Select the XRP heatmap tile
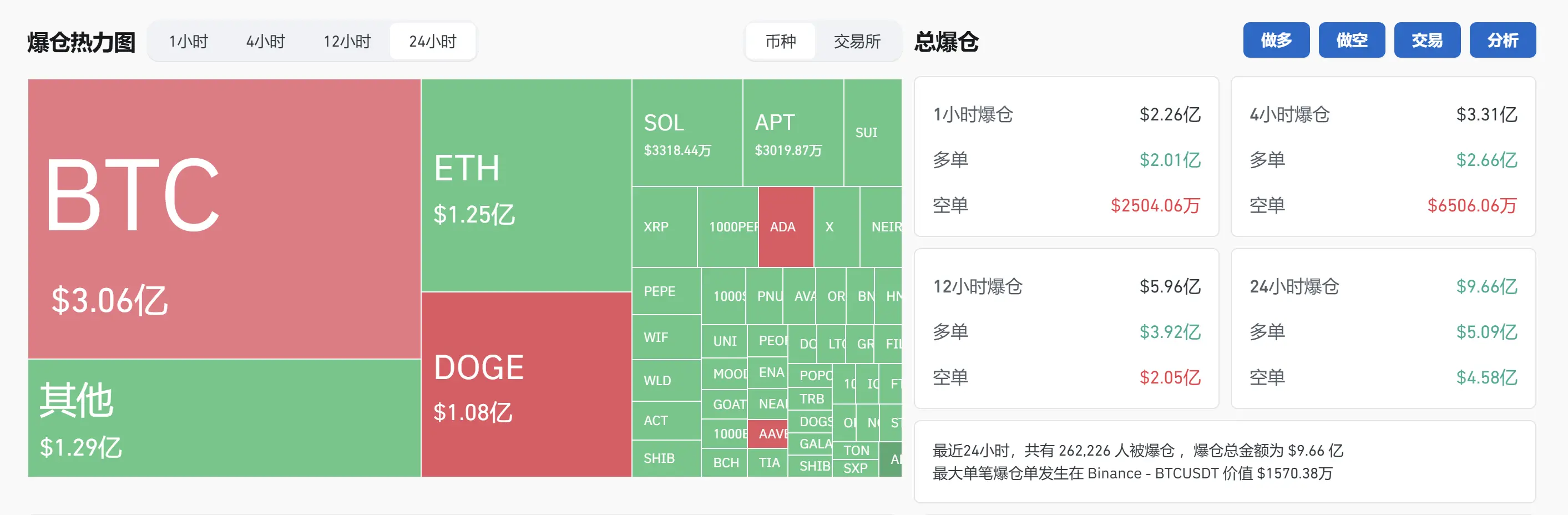The width and height of the screenshot is (1568, 515). point(664,226)
